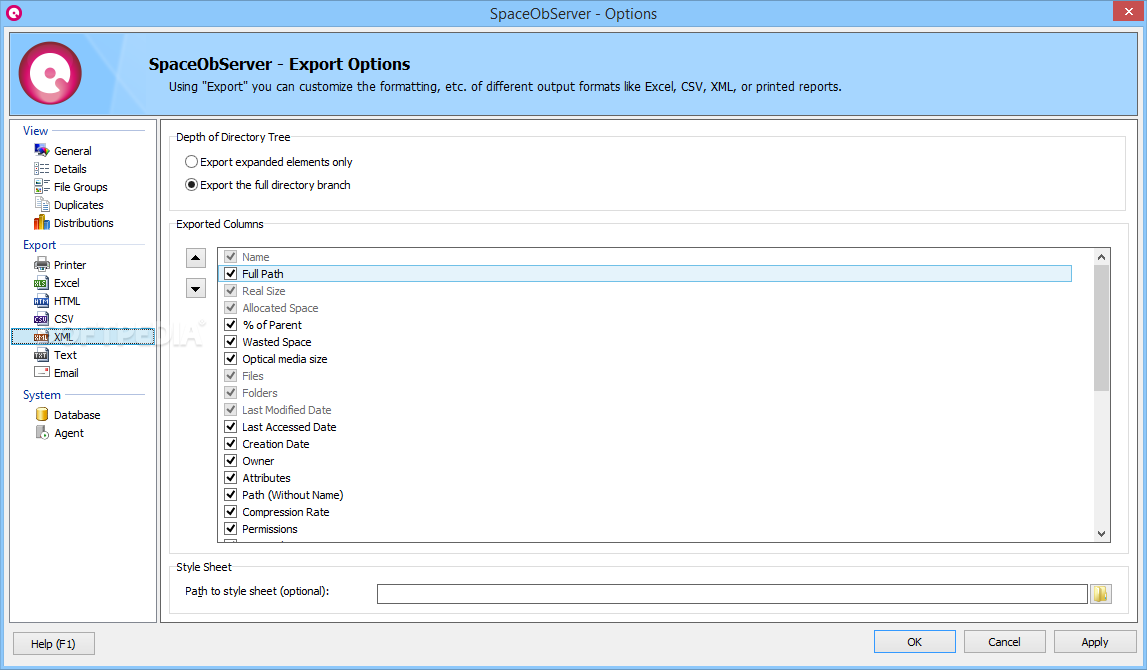
Task: Select the HTML export icon
Action: click(x=42, y=301)
